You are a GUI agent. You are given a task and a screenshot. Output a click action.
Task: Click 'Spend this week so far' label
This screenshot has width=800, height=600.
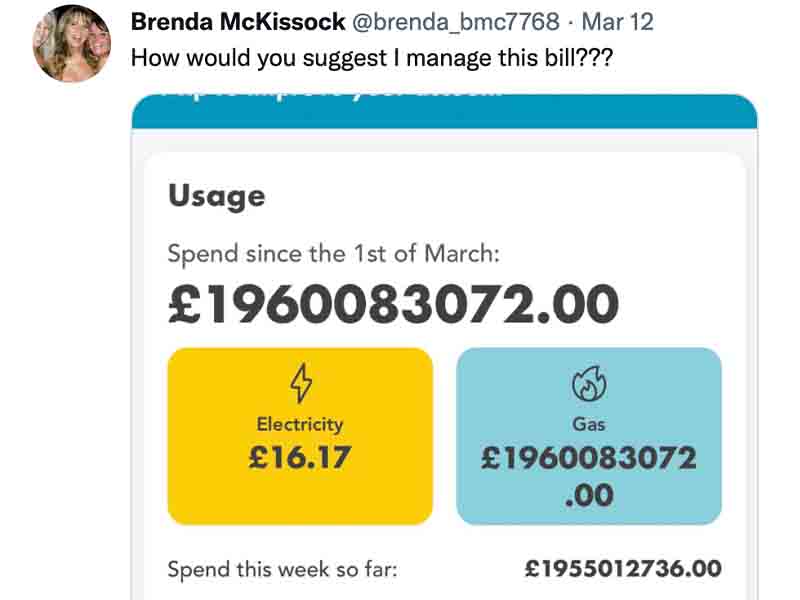click(x=282, y=569)
